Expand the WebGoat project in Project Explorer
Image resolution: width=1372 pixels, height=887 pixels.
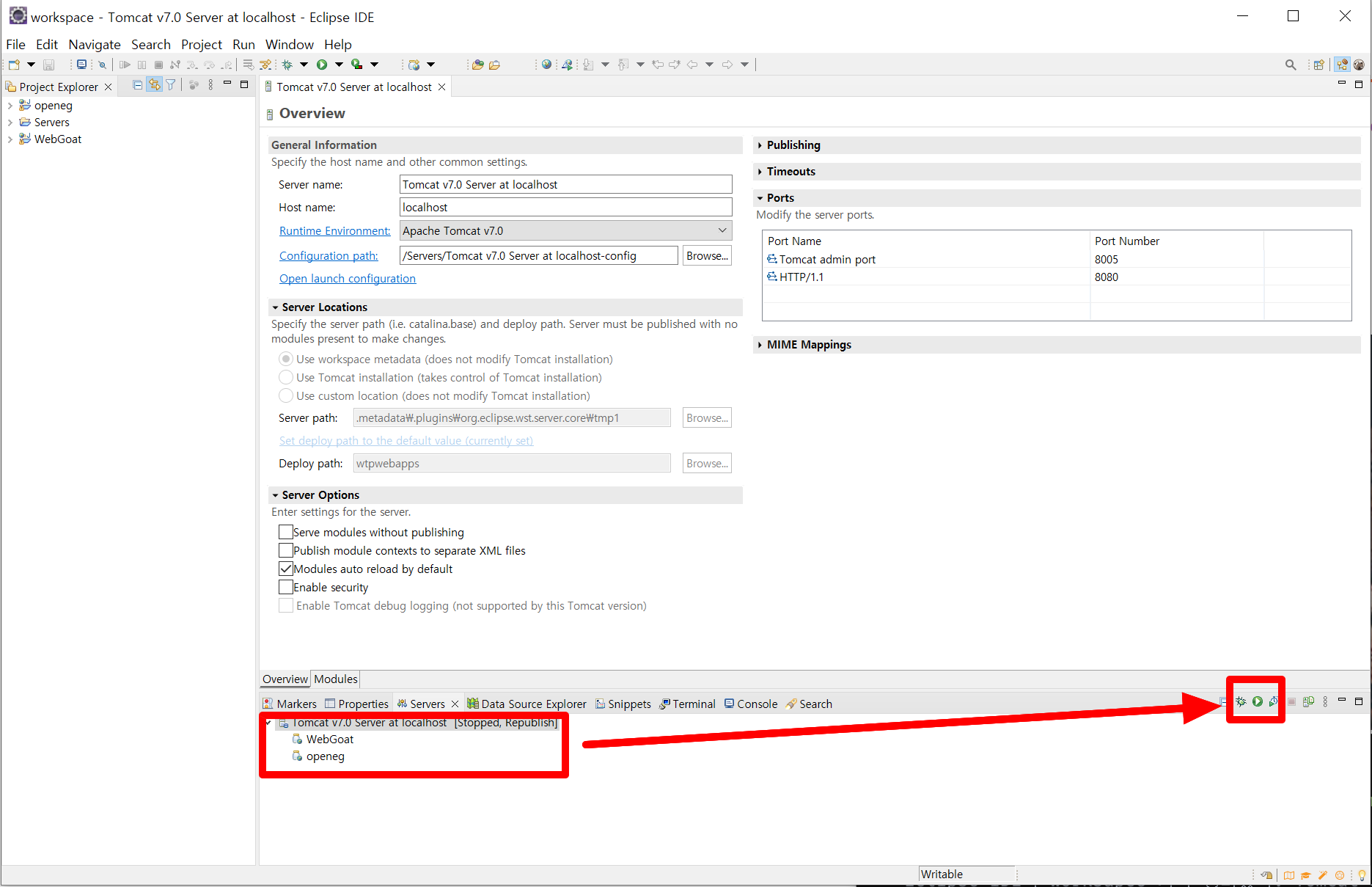pos(10,139)
